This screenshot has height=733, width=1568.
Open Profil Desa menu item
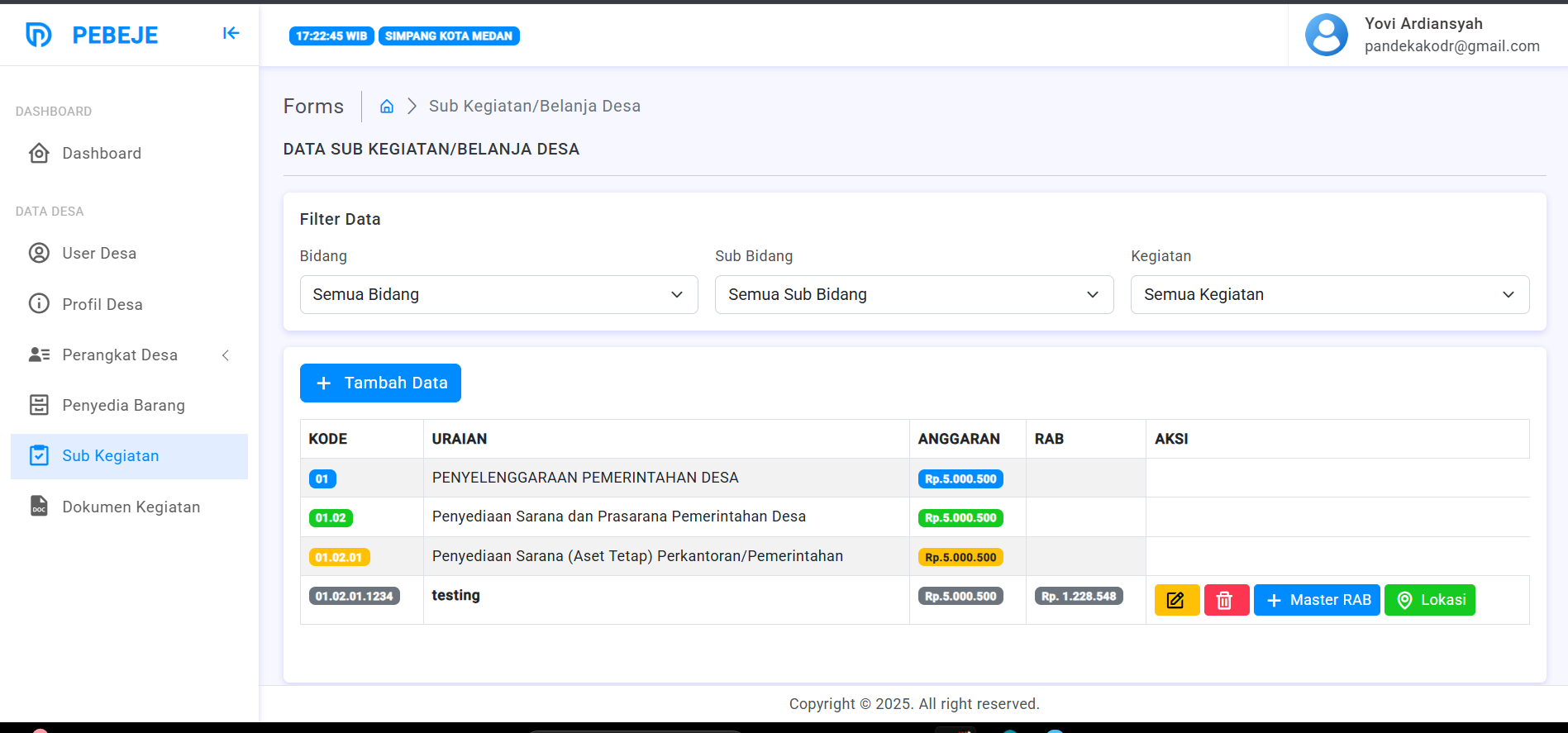(x=102, y=304)
